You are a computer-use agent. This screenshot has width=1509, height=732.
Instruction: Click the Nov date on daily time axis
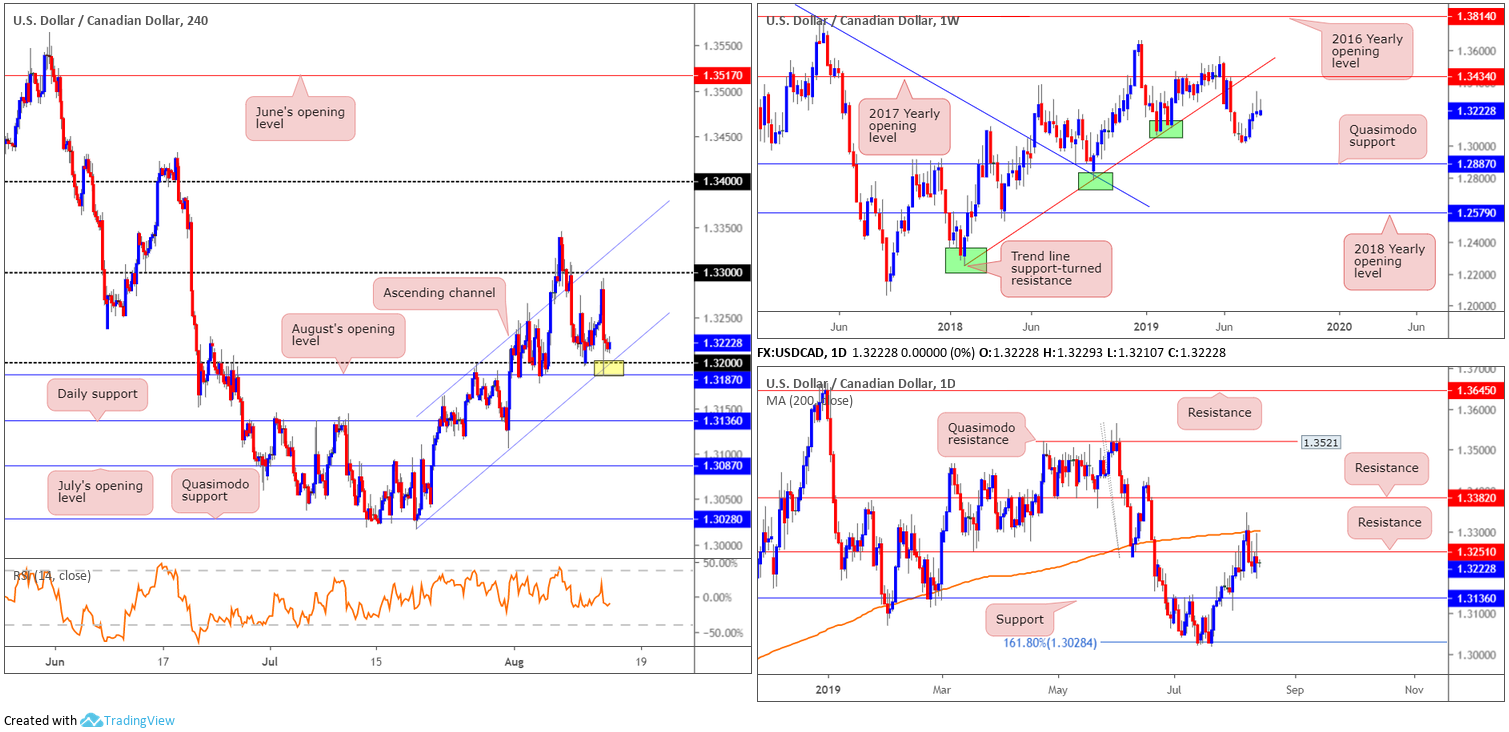[x=1414, y=689]
